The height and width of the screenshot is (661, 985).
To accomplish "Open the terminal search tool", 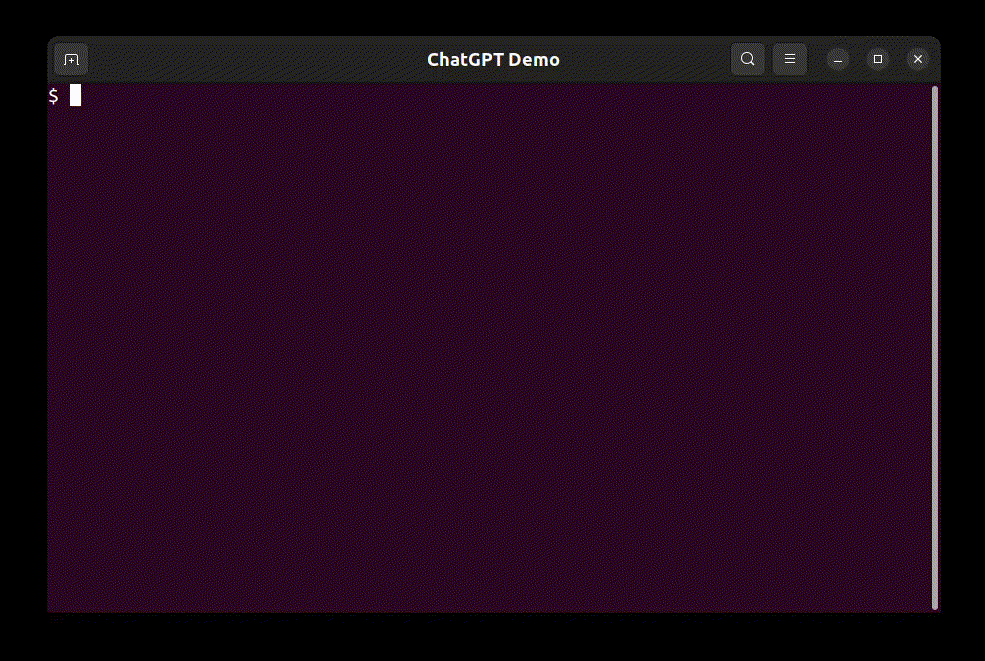I will click(748, 59).
